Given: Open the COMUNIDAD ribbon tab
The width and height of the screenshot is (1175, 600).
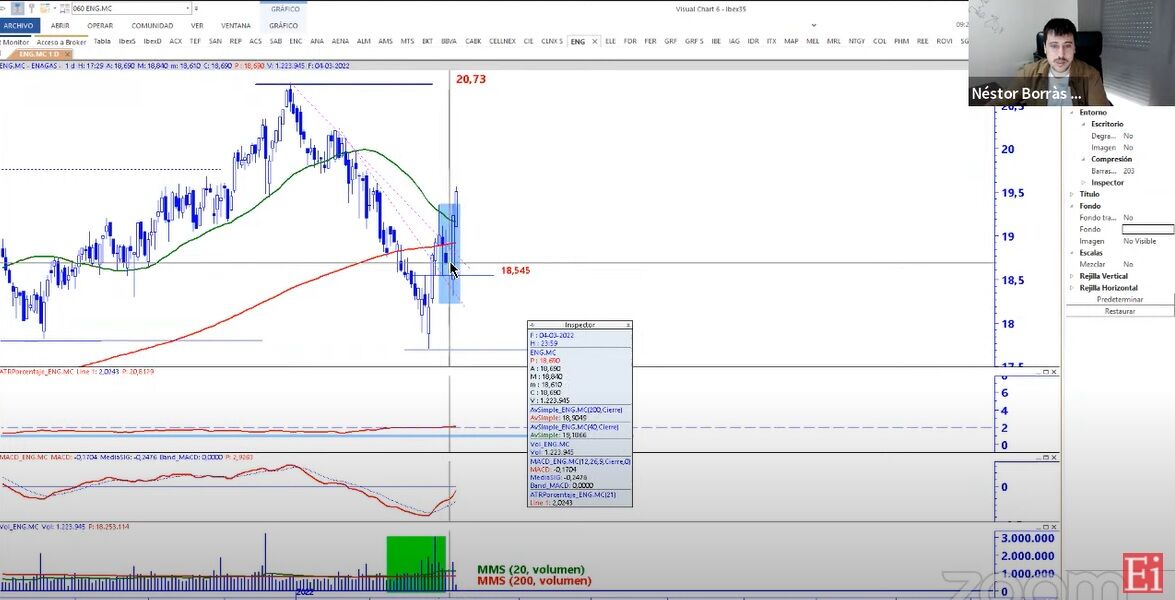Looking at the screenshot, I should (152, 25).
